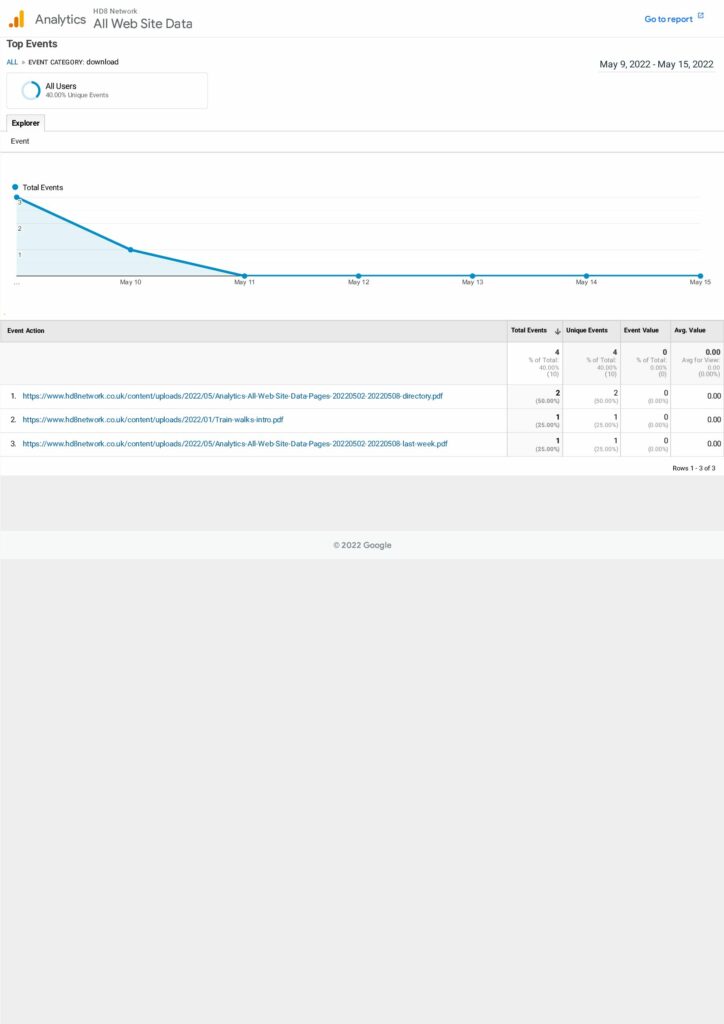Click the Event Action column header
Viewport: 724px width, 1024px height.
coord(26,331)
